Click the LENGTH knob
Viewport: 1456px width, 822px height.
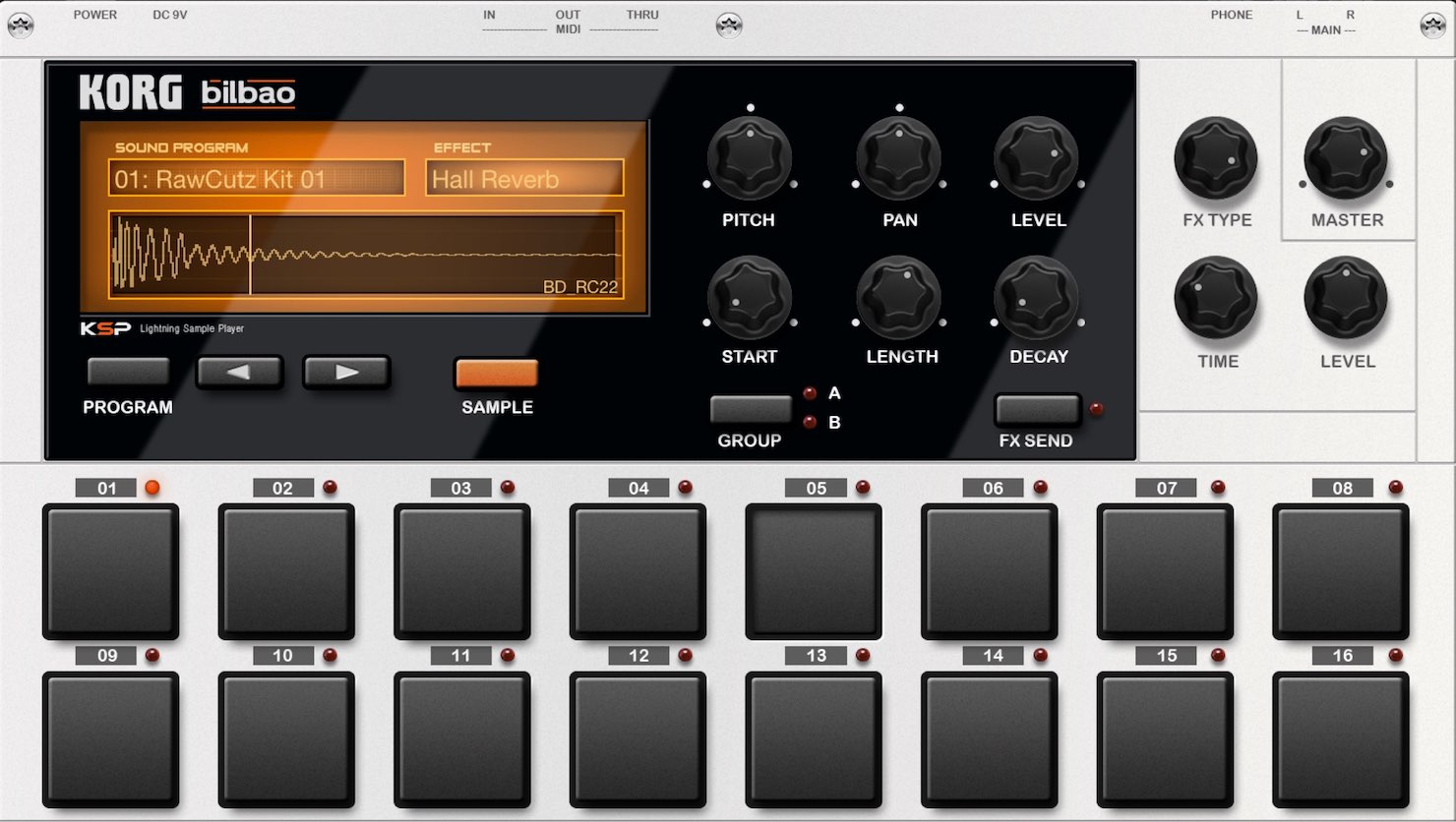[x=898, y=298]
